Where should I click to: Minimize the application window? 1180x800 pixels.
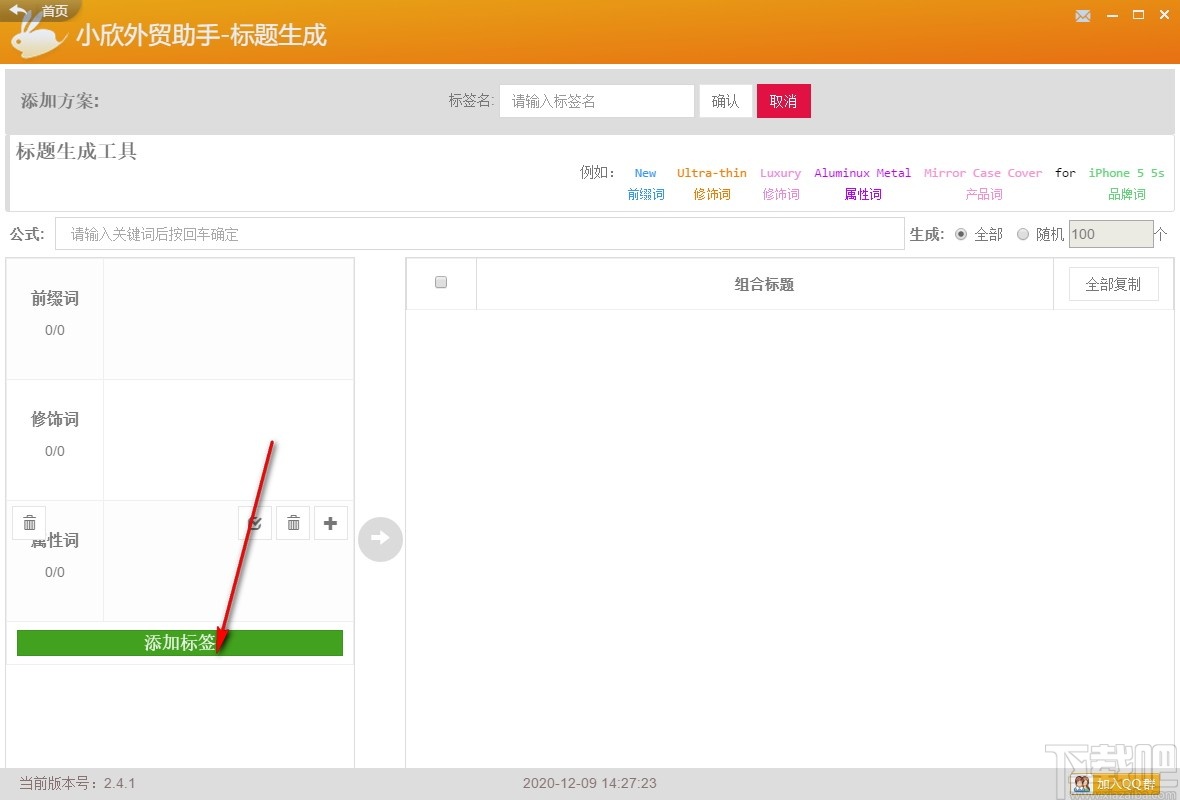click(1112, 16)
